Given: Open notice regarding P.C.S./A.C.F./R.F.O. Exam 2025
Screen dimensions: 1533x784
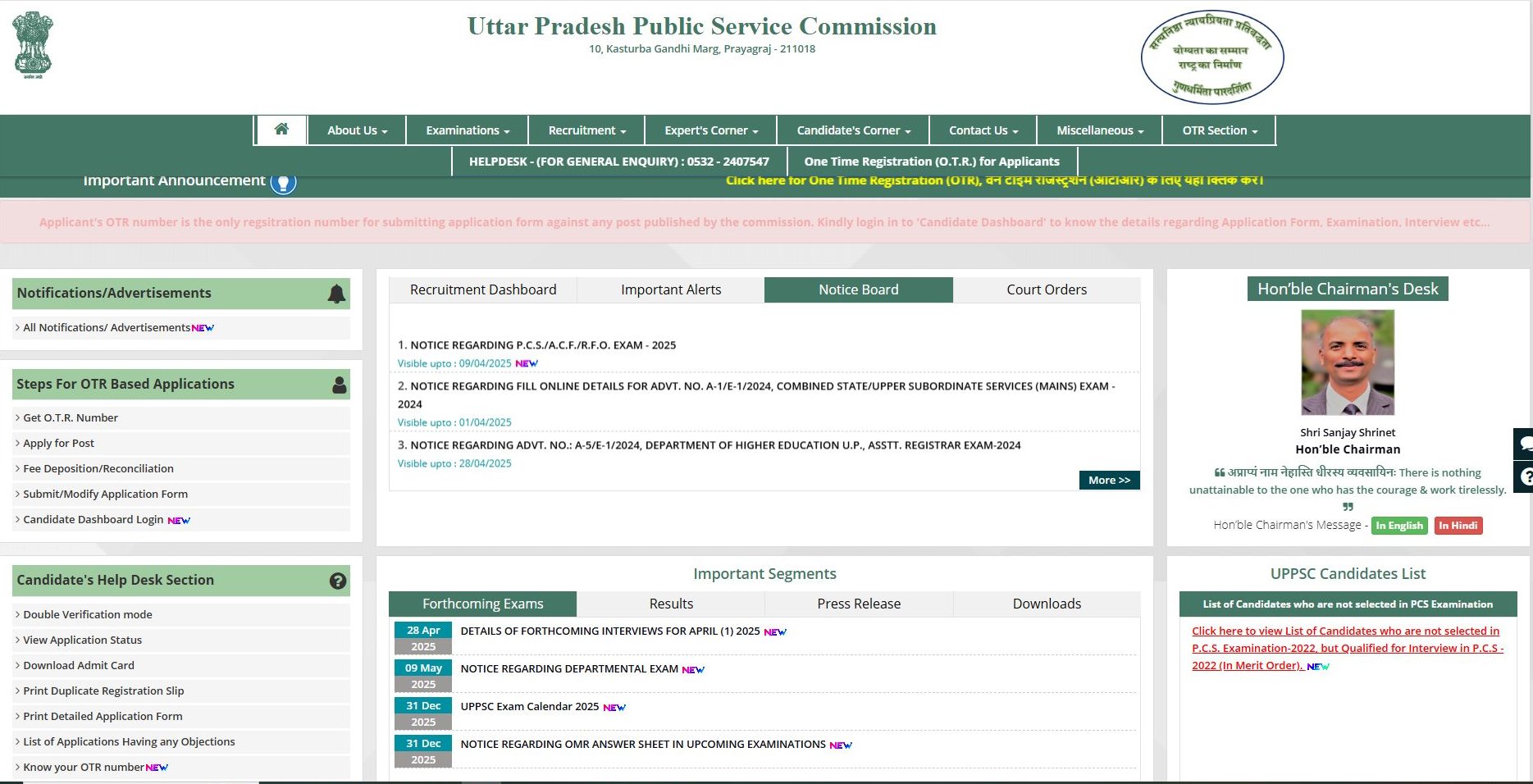Looking at the screenshot, I should tap(543, 345).
